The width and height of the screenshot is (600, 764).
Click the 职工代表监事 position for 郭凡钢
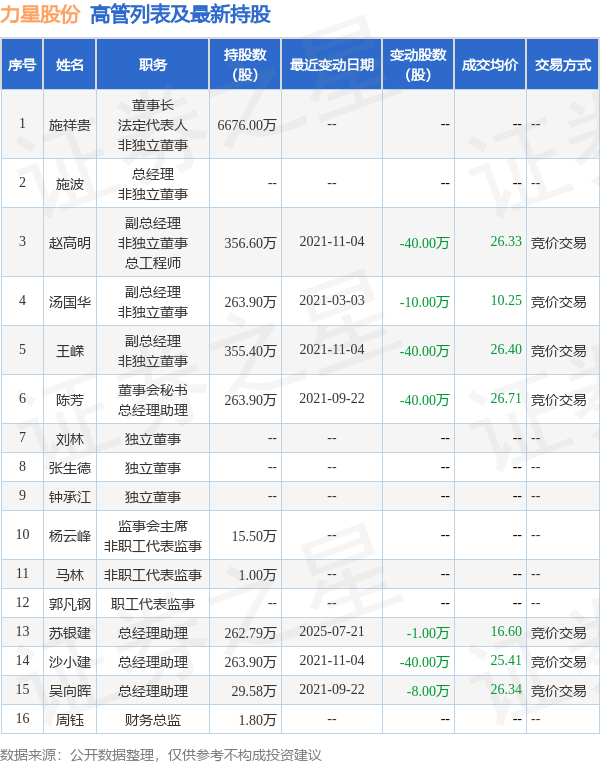point(153,604)
